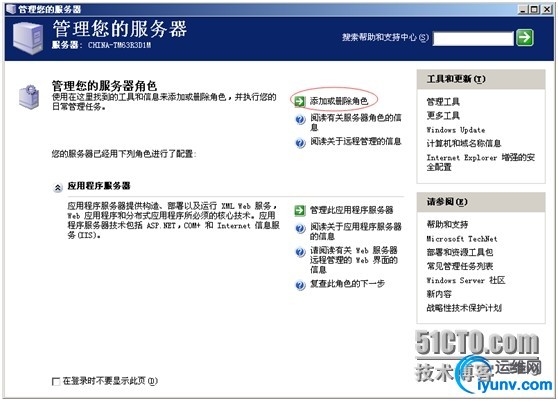
Task: Open 管理工具 link
Action: pos(443,102)
